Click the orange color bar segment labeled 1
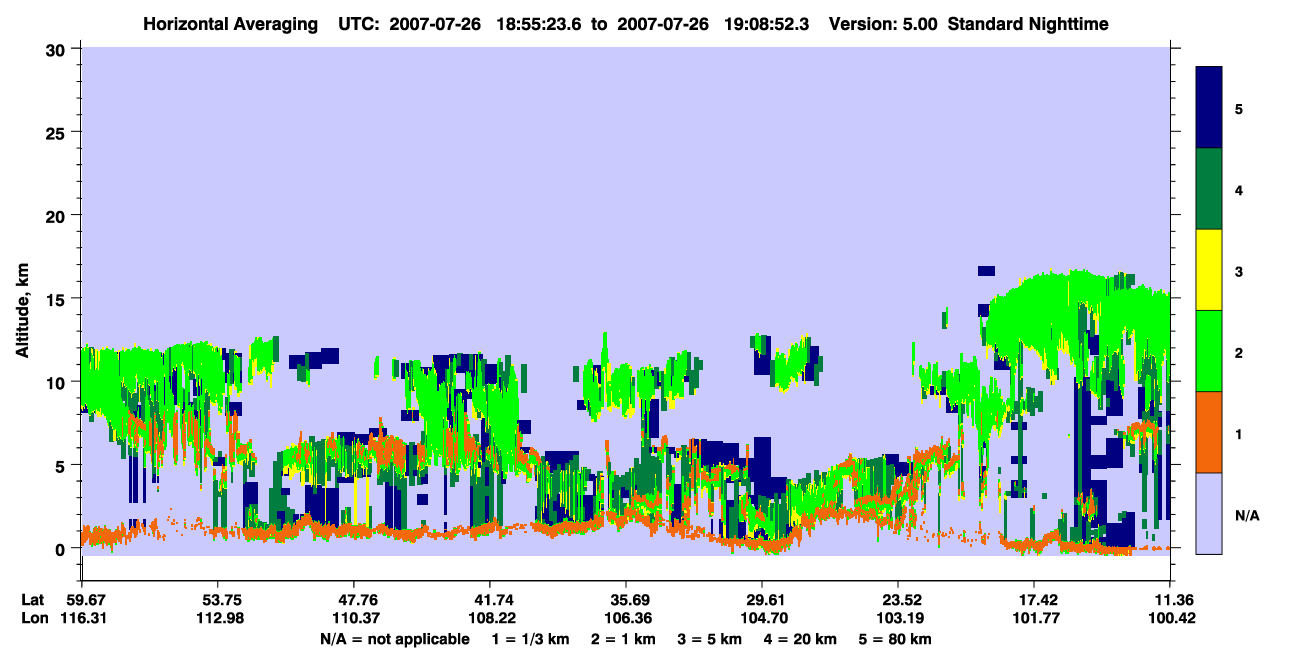This screenshot has height=667, width=1300. pyautogui.click(x=1209, y=432)
